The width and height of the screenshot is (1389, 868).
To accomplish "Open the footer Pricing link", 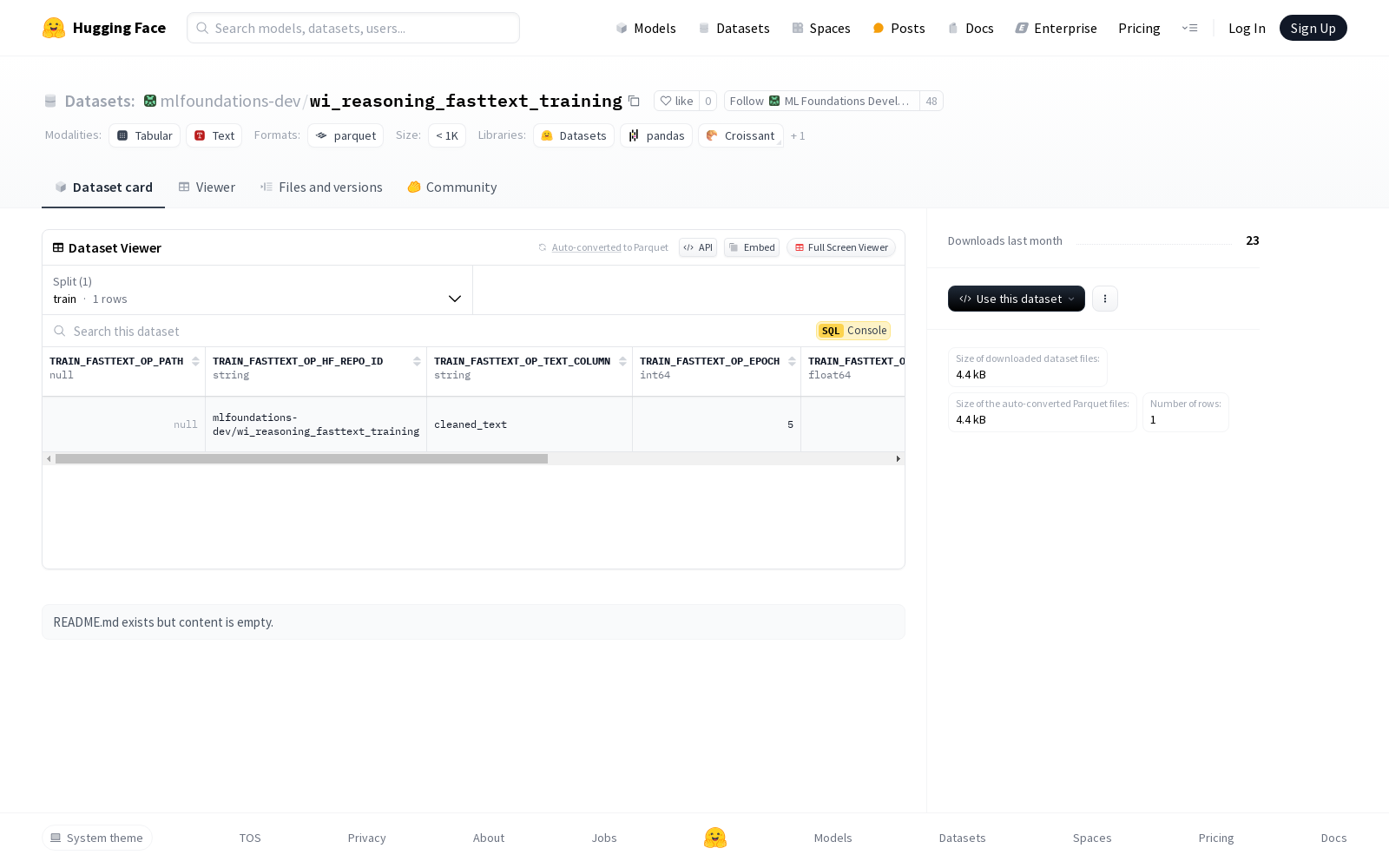I will (x=1216, y=838).
